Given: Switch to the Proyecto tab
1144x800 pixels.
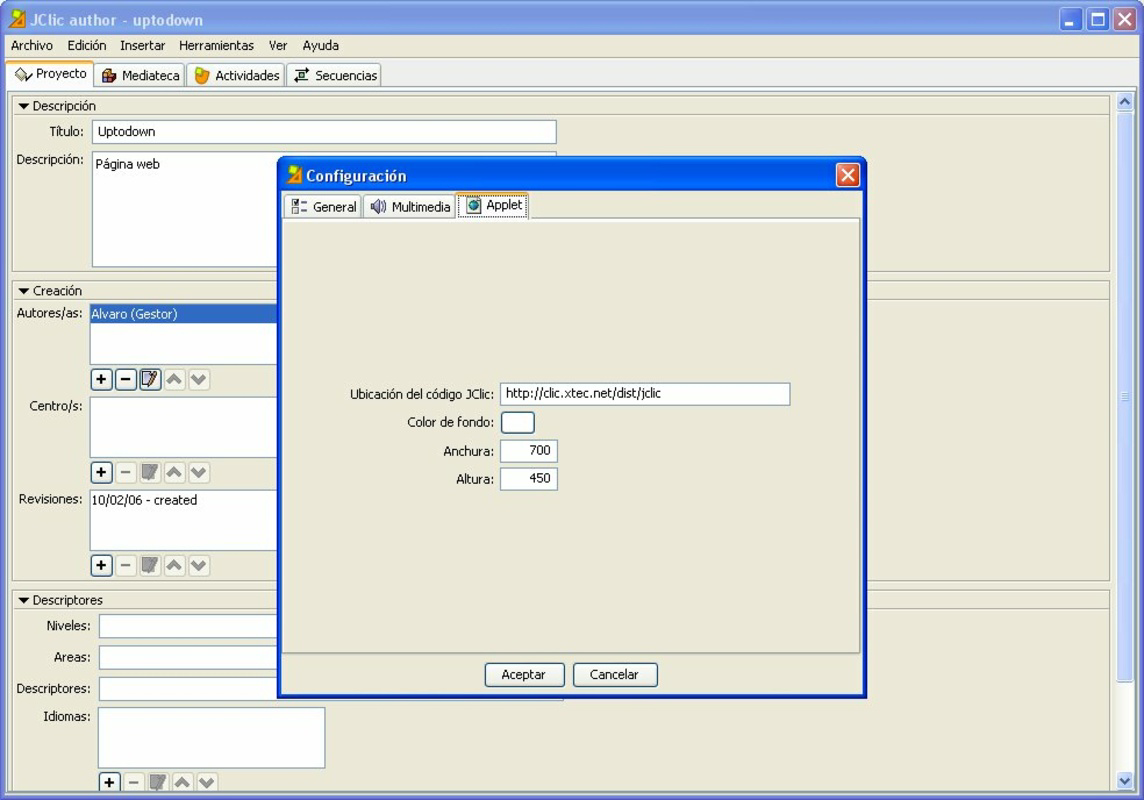Looking at the screenshot, I should click(x=50, y=74).
